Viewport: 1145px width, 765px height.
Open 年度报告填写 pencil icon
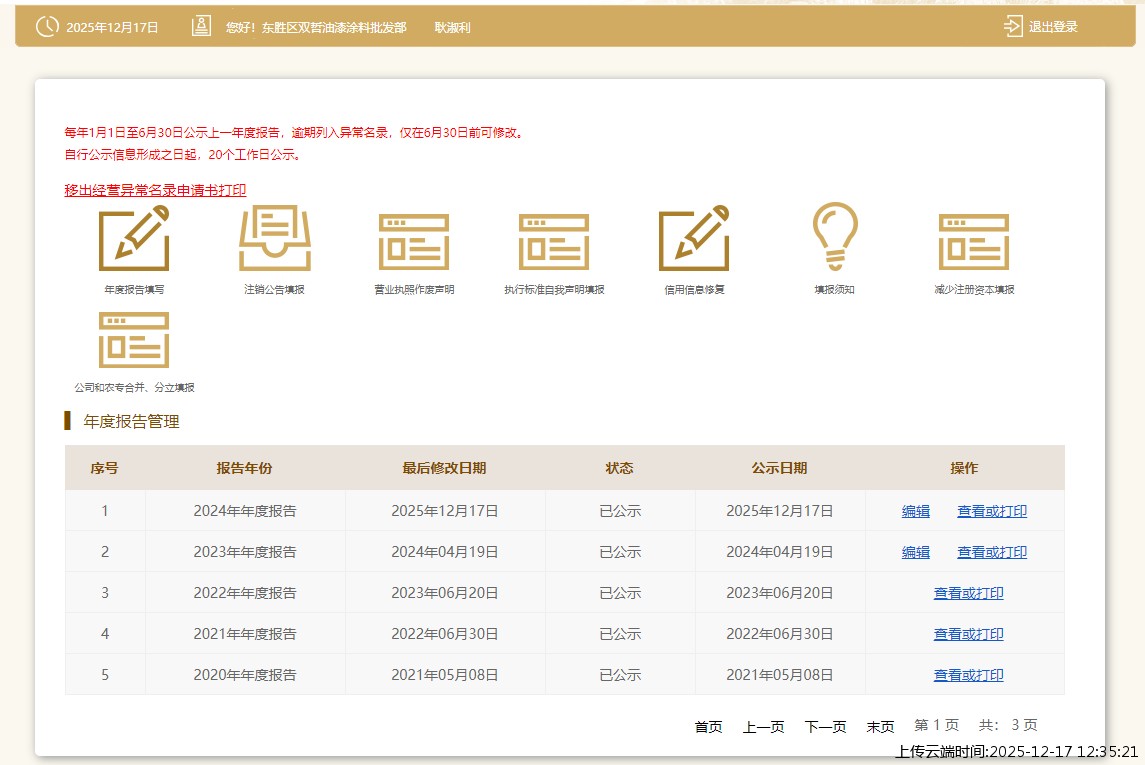(x=134, y=238)
